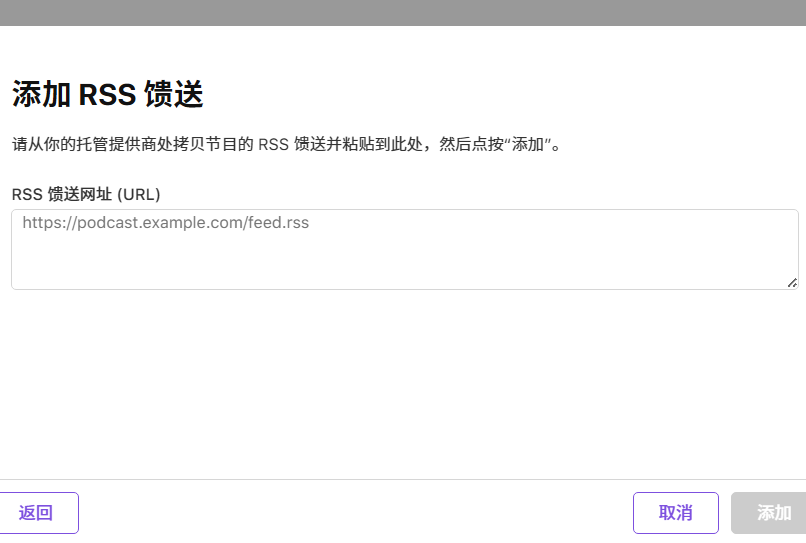Click the instruction text about pasting RSS feed
The image size is (806, 543).
[x=287, y=144]
